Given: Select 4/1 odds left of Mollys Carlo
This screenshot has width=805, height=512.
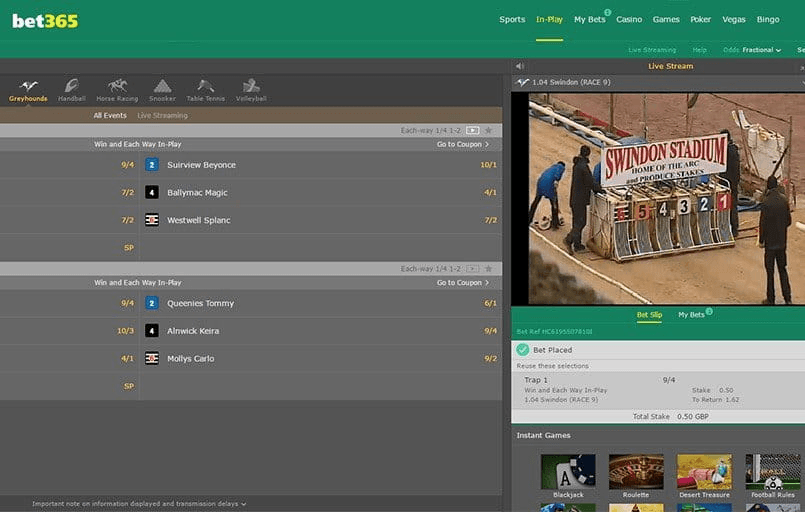Looking at the screenshot, I should pyautogui.click(x=127, y=358).
